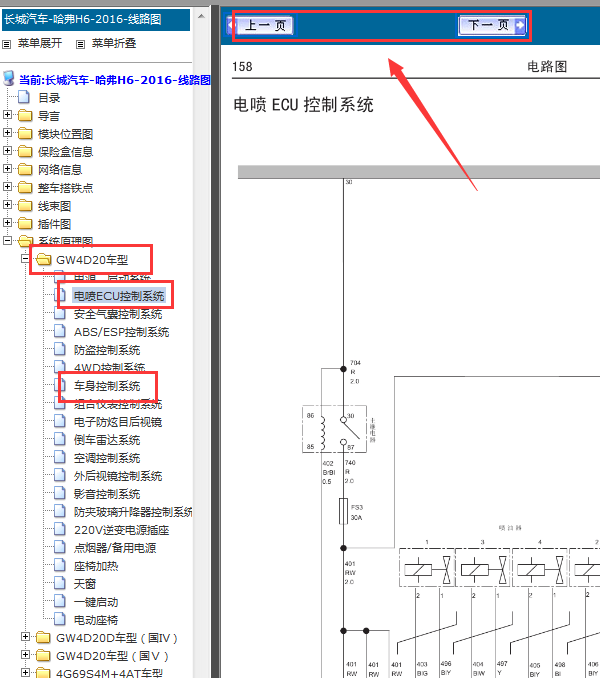600x678 pixels.
Task: Click the page icon beside 空调控制系统
Action: click(x=60, y=457)
